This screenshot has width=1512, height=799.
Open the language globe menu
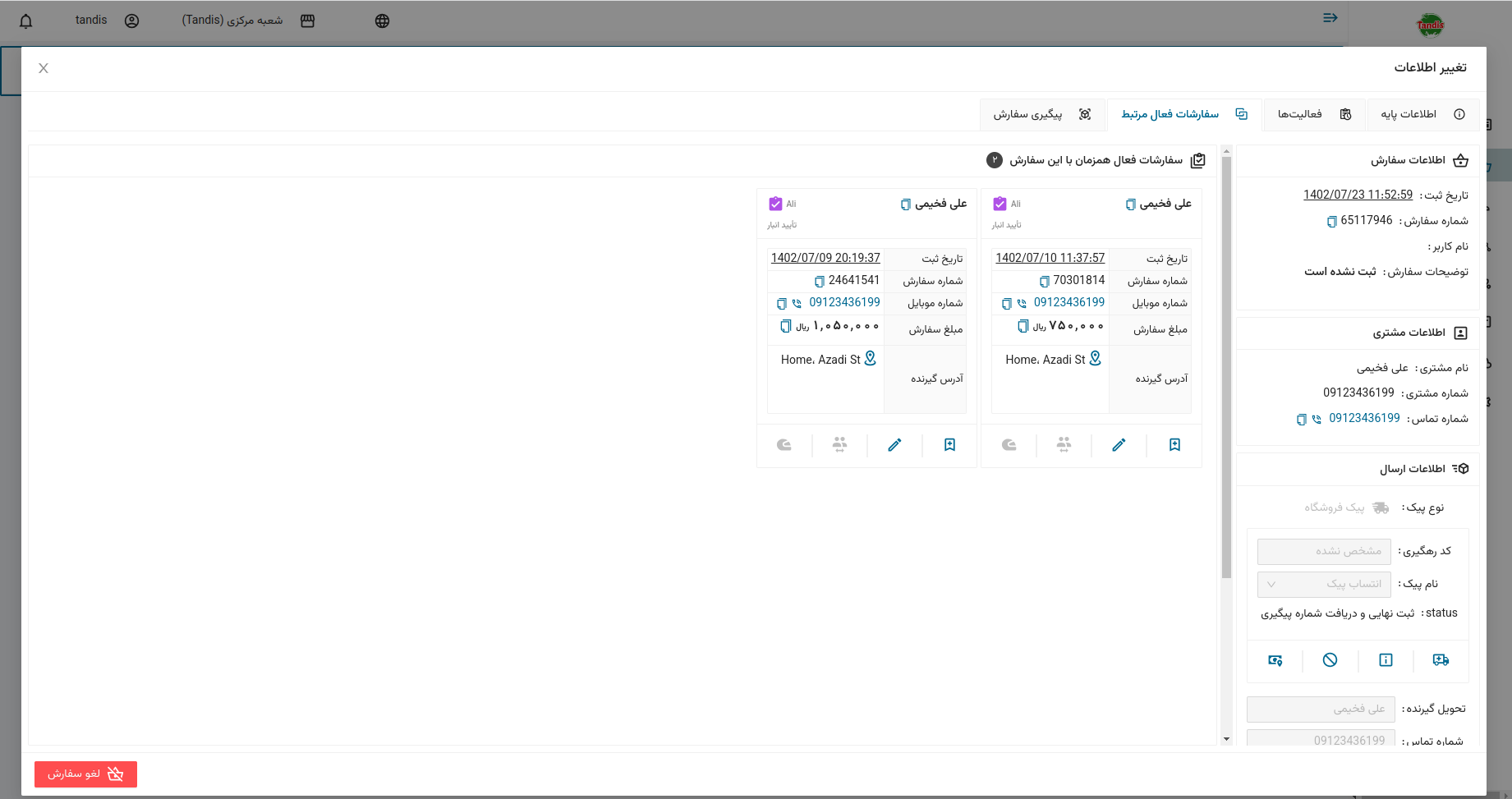(x=382, y=21)
